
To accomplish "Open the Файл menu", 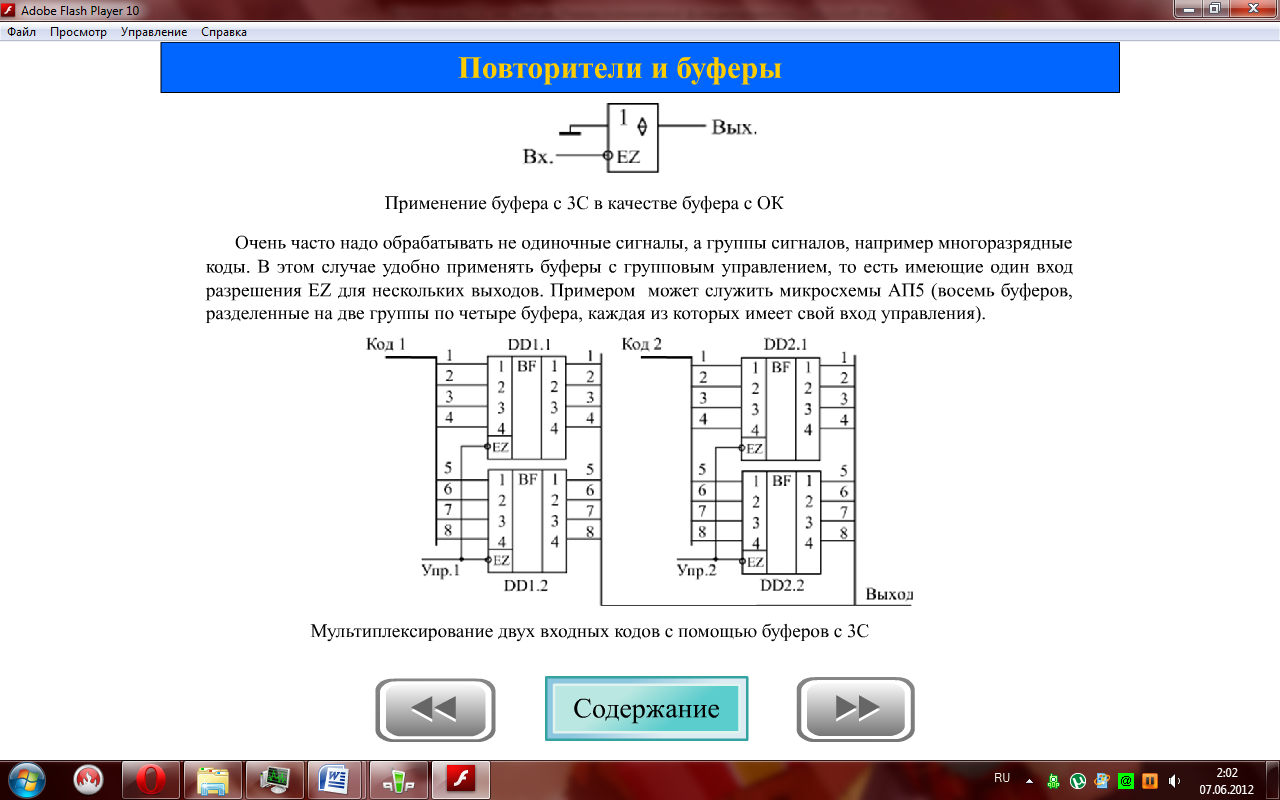I will [x=21, y=32].
